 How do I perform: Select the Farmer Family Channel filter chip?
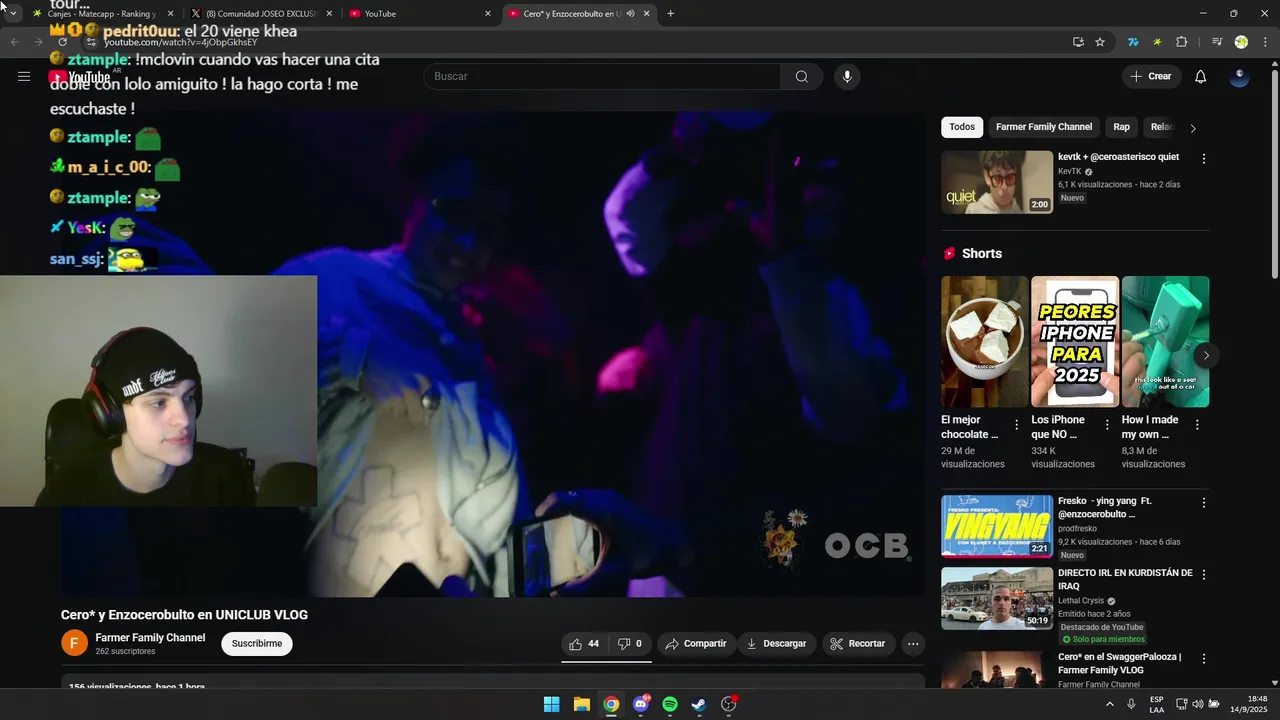[x=1044, y=127]
